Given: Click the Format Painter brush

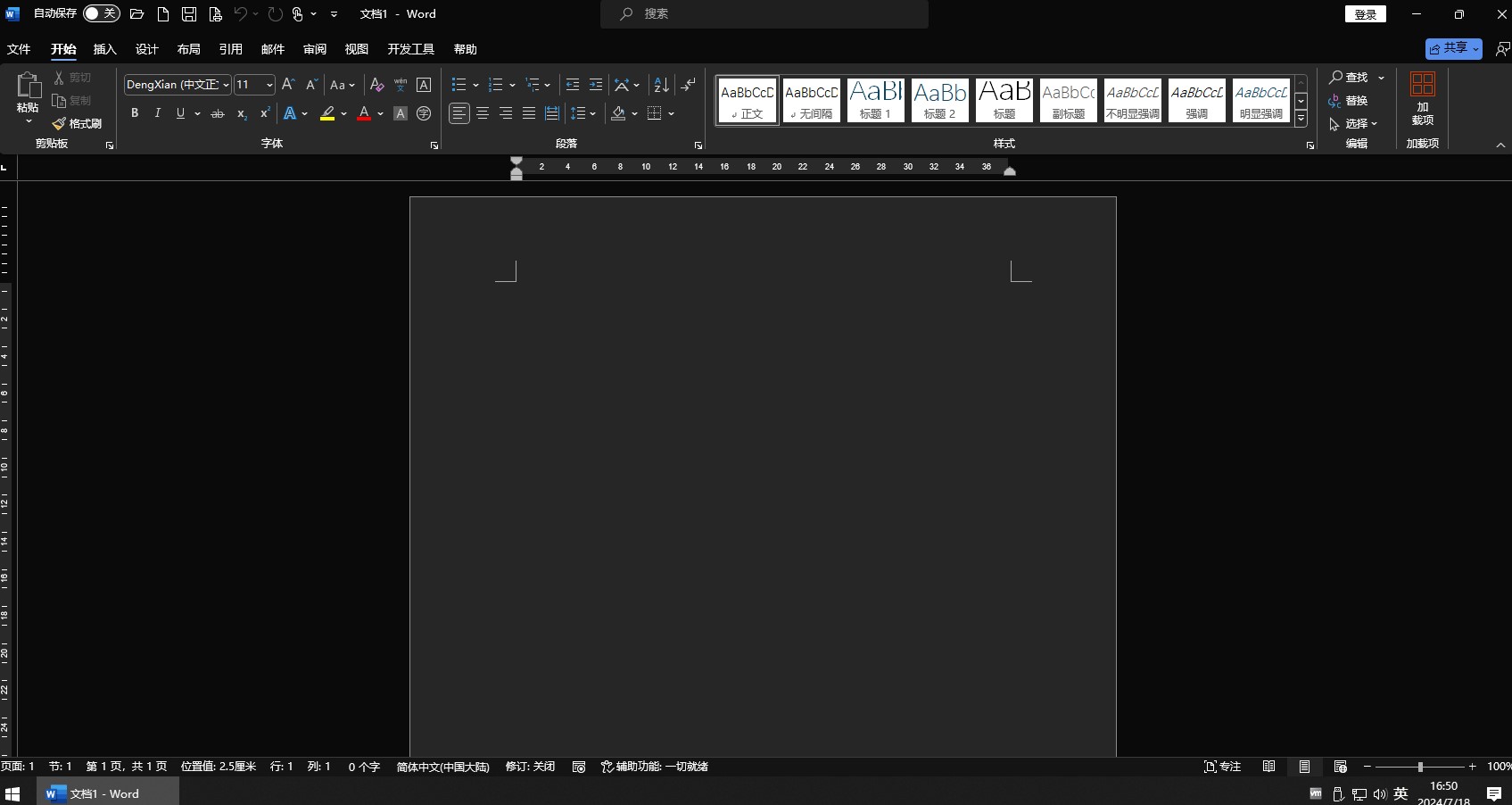Looking at the screenshot, I should (x=59, y=123).
